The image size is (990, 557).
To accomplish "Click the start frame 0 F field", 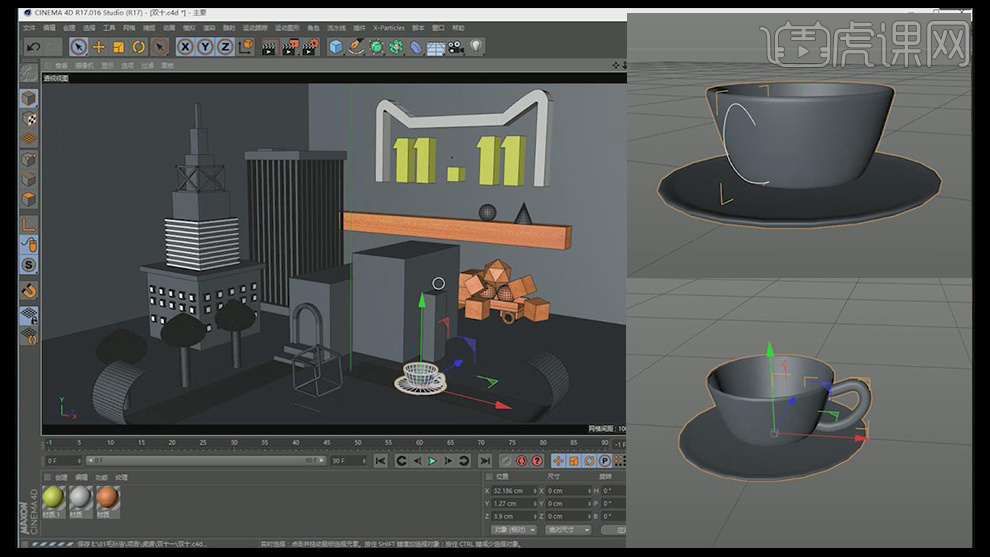I will 62,460.
